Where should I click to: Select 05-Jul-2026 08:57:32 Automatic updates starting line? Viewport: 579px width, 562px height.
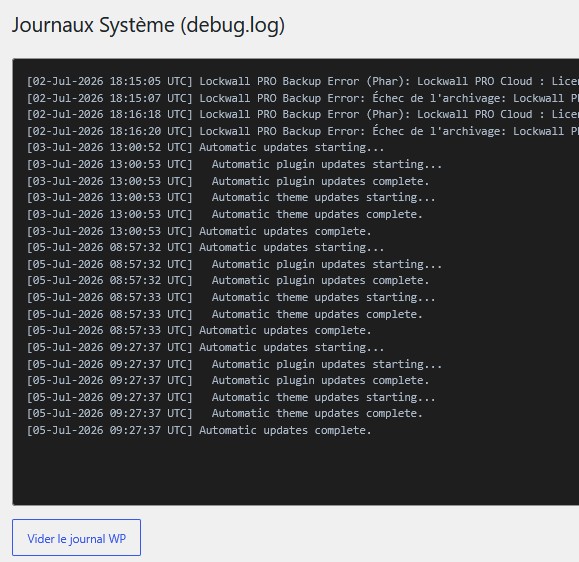205,247
